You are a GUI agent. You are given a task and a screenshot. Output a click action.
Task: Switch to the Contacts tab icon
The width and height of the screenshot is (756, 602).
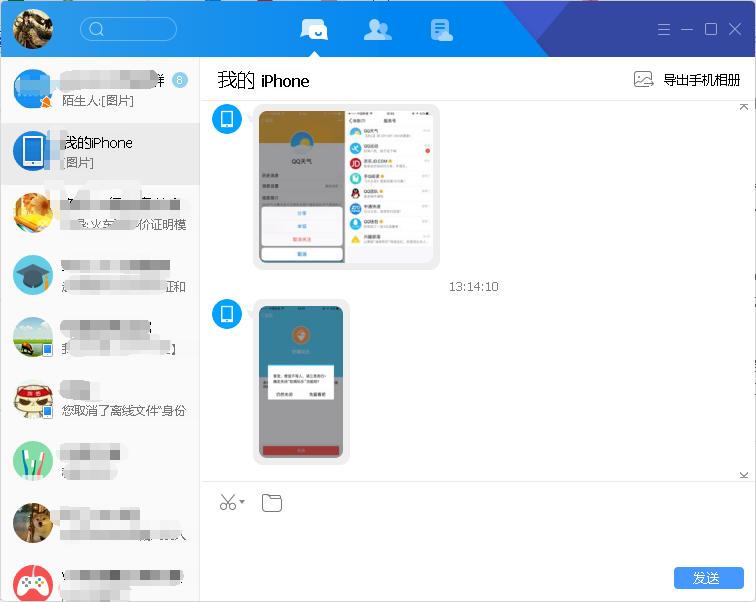click(378, 29)
